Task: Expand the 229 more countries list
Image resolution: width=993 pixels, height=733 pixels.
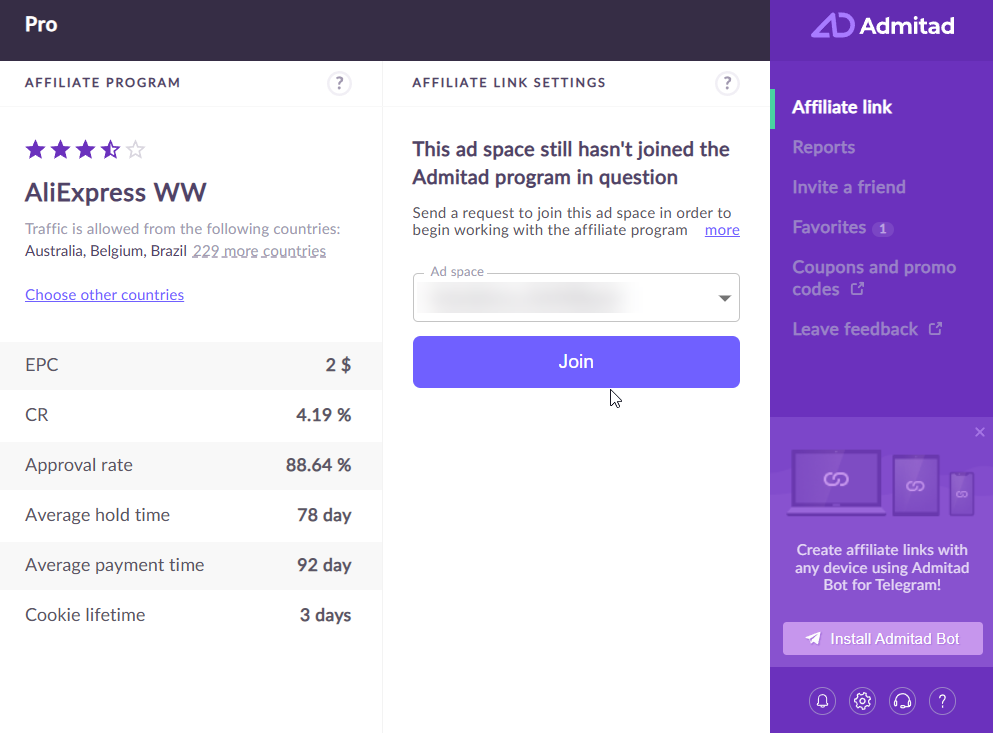Action: pyautogui.click(x=259, y=251)
